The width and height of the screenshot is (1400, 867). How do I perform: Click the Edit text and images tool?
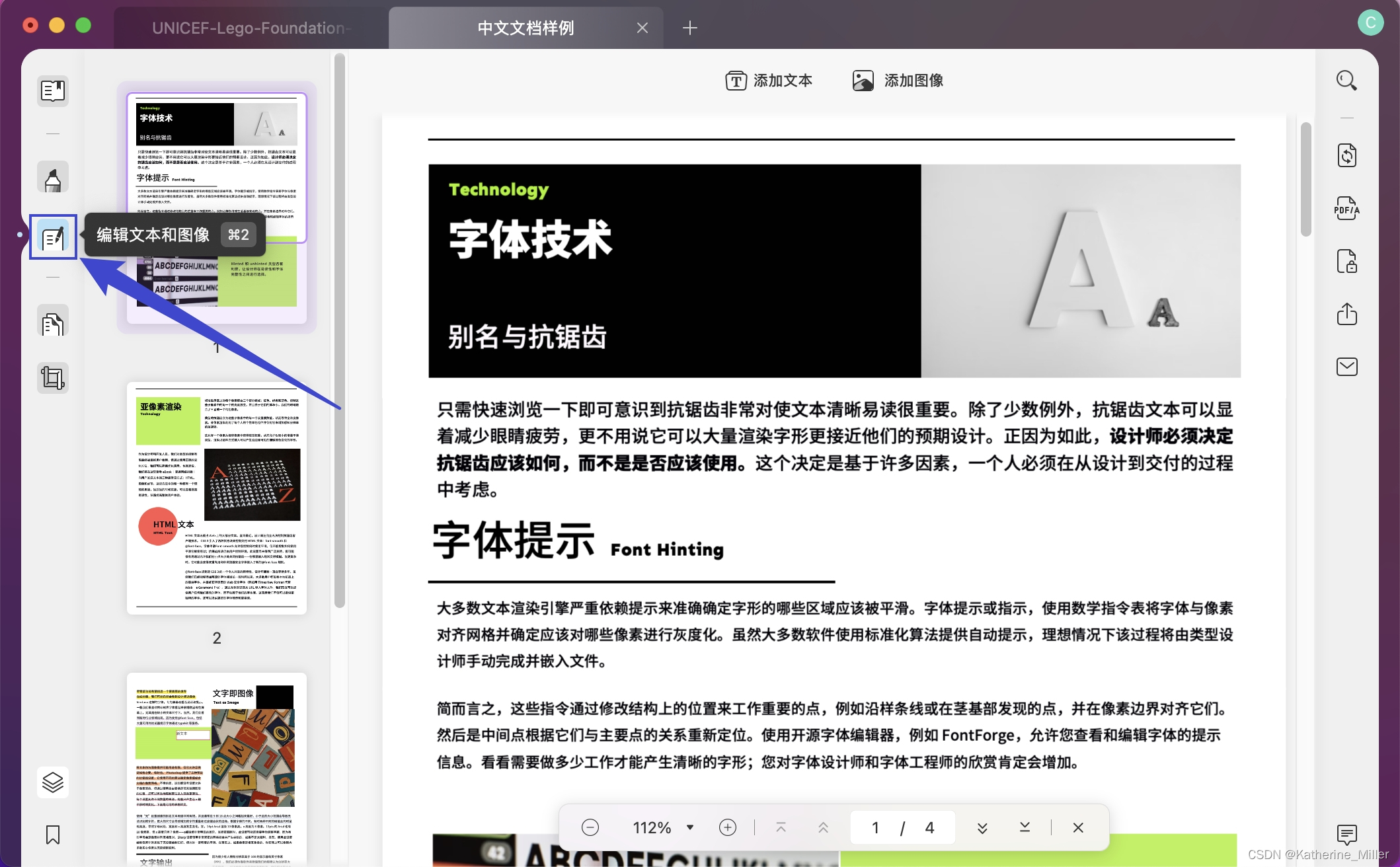click(53, 237)
